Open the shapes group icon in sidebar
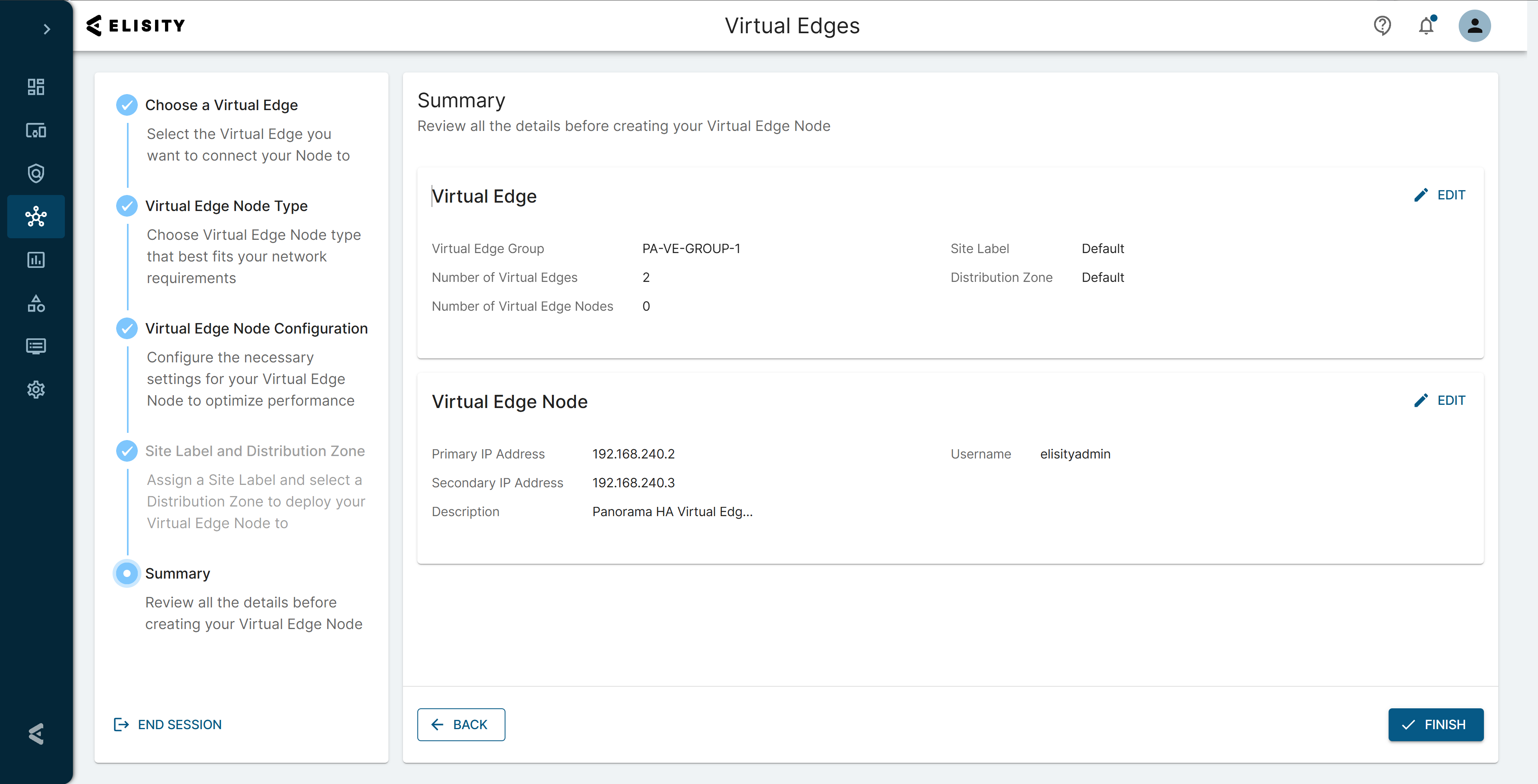Image resolution: width=1538 pixels, height=784 pixels. tap(36, 304)
